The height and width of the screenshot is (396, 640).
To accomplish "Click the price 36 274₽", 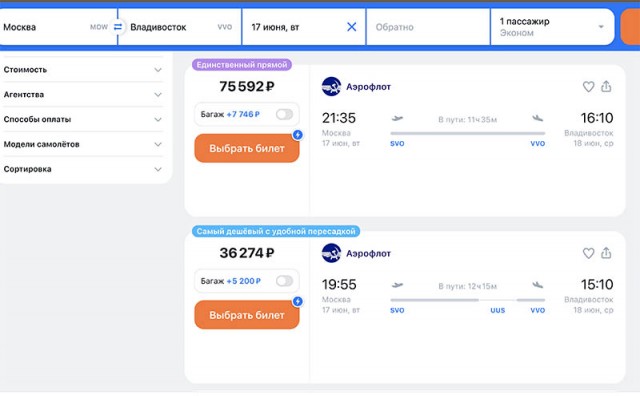I will coord(247,253).
